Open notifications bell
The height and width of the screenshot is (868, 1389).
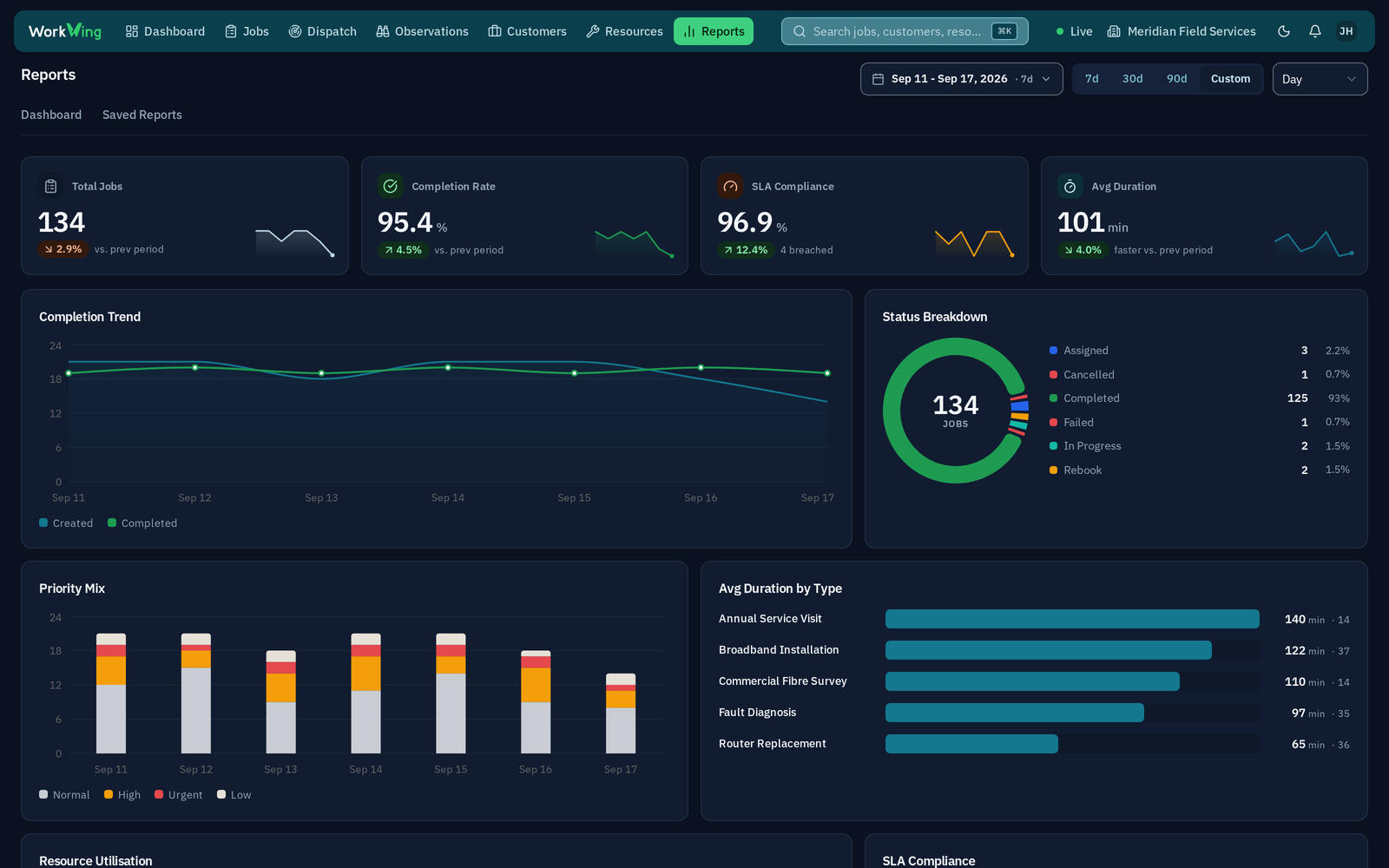click(x=1315, y=31)
